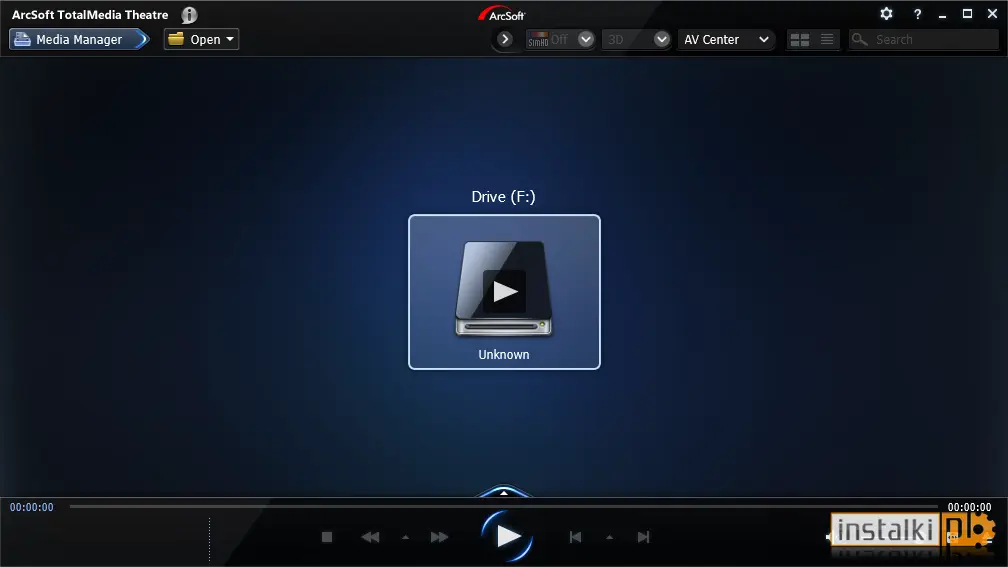Click the Open folder menu button
Image resolution: width=1008 pixels, height=567 pixels.
[201, 39]
